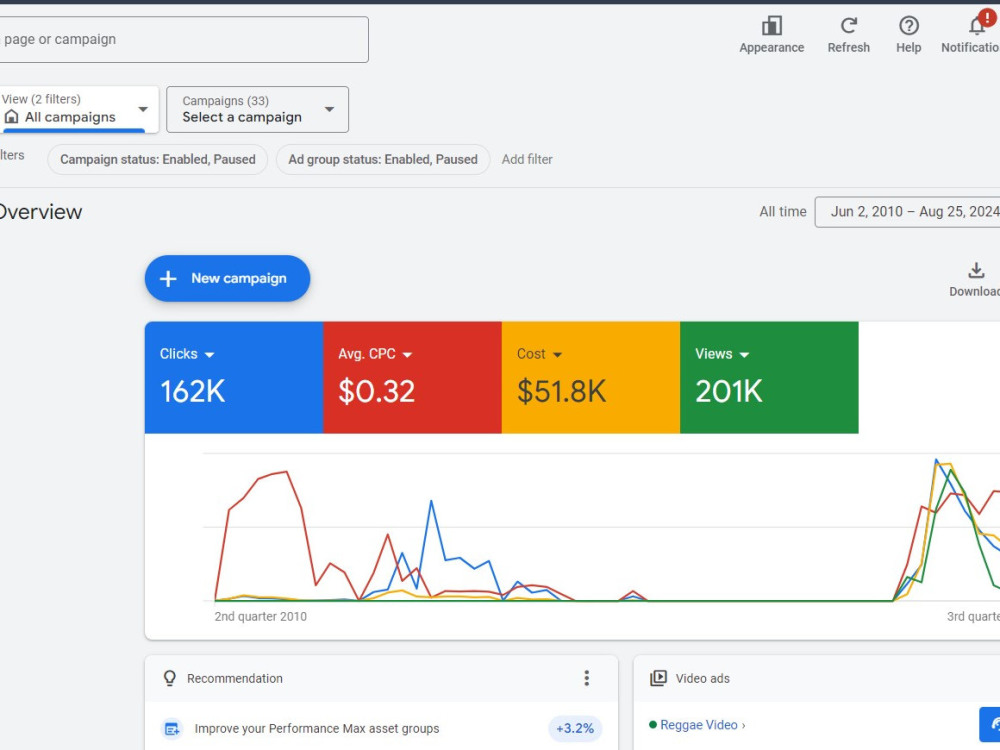Viewport: 1000px width, 750px height.
Task: Open the Recommendation three-dot menu
Action: (587, 678)
